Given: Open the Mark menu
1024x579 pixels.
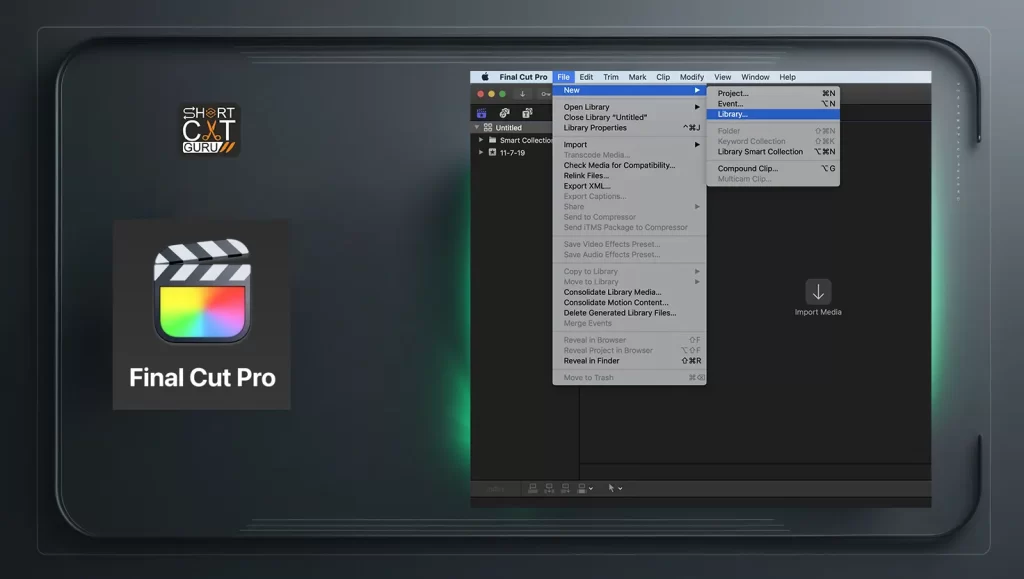Looking at the screenshot, I should [x=637, y=77].
